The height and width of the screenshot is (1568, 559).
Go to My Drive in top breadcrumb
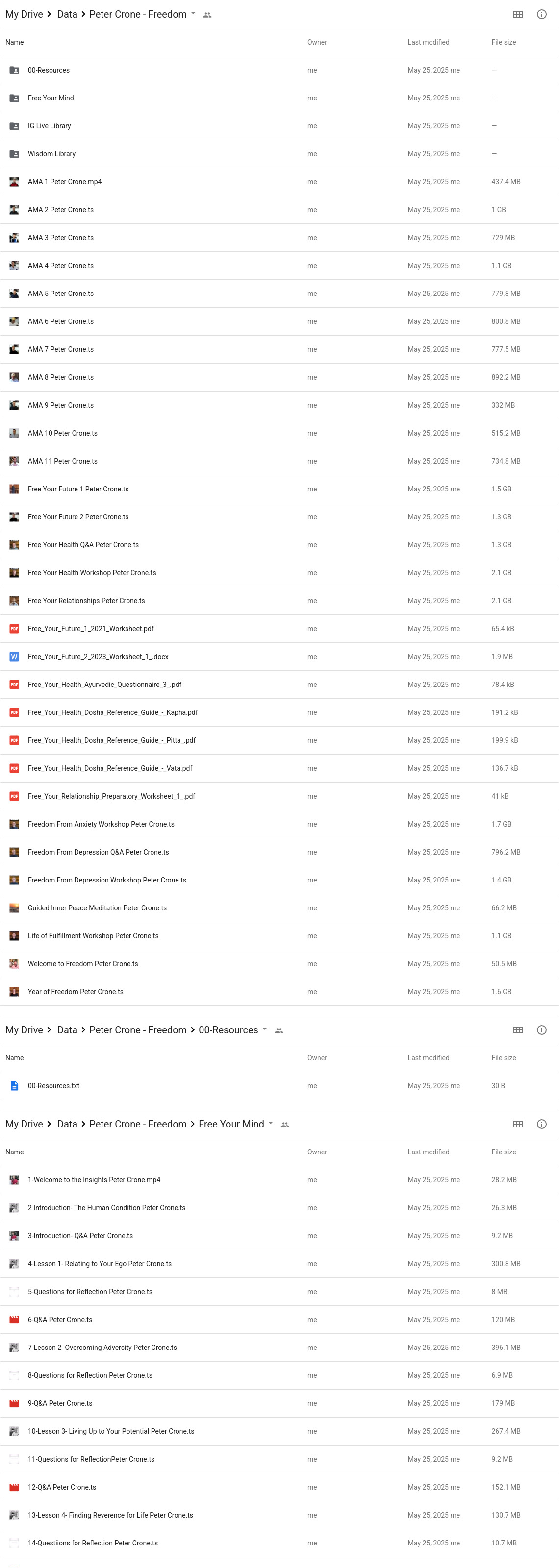pyautogui.click(x=24, y=14)
